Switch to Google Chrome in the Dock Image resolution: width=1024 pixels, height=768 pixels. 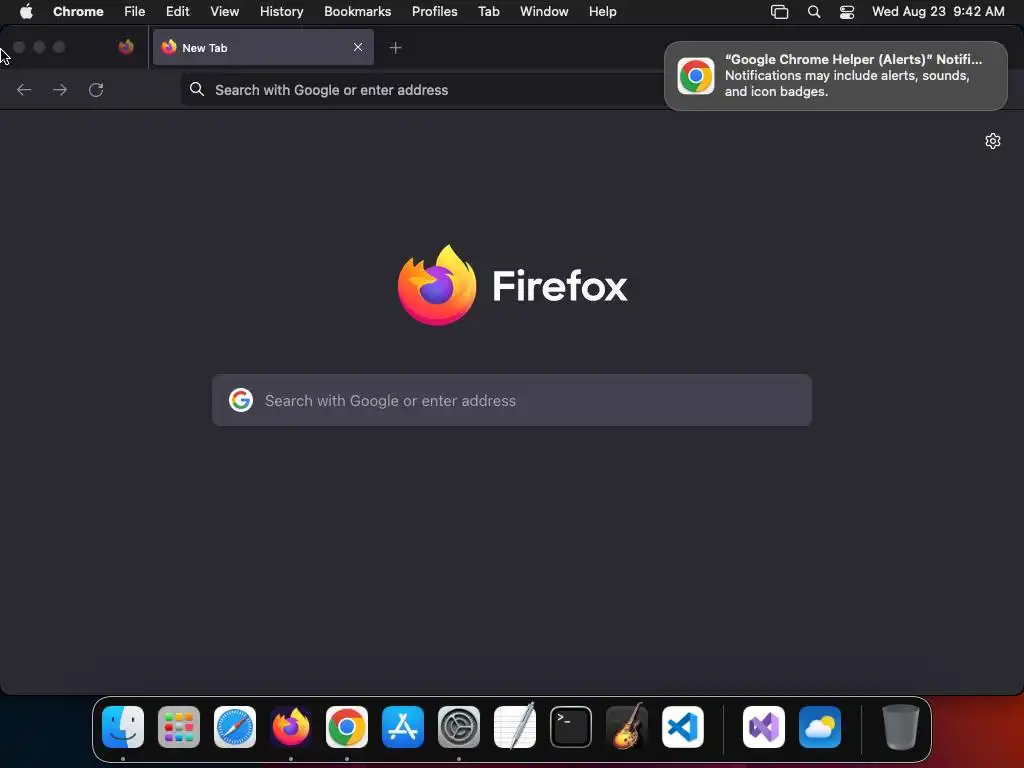pos(347,727)
